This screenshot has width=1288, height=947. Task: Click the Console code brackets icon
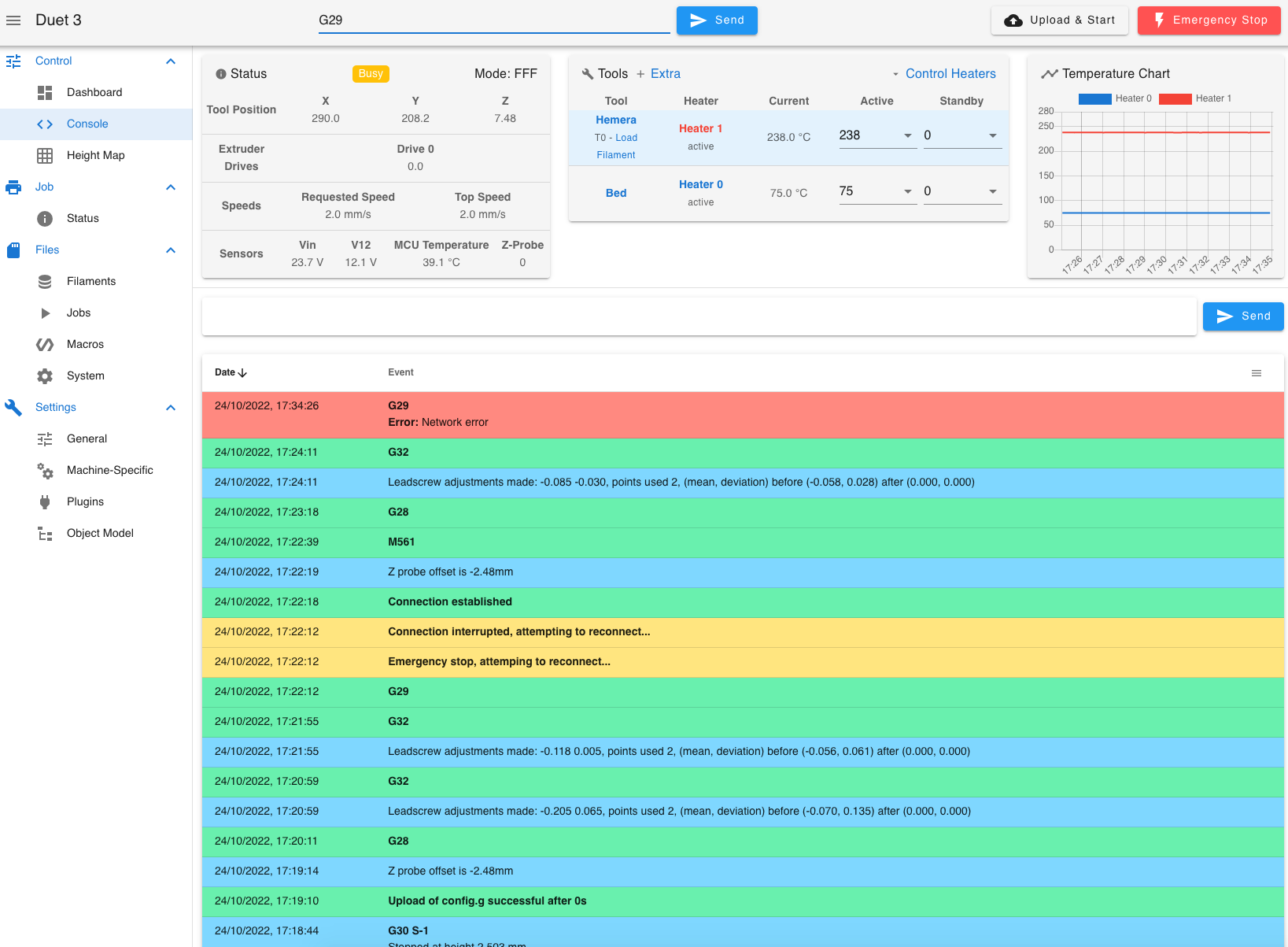pos(45,124)
